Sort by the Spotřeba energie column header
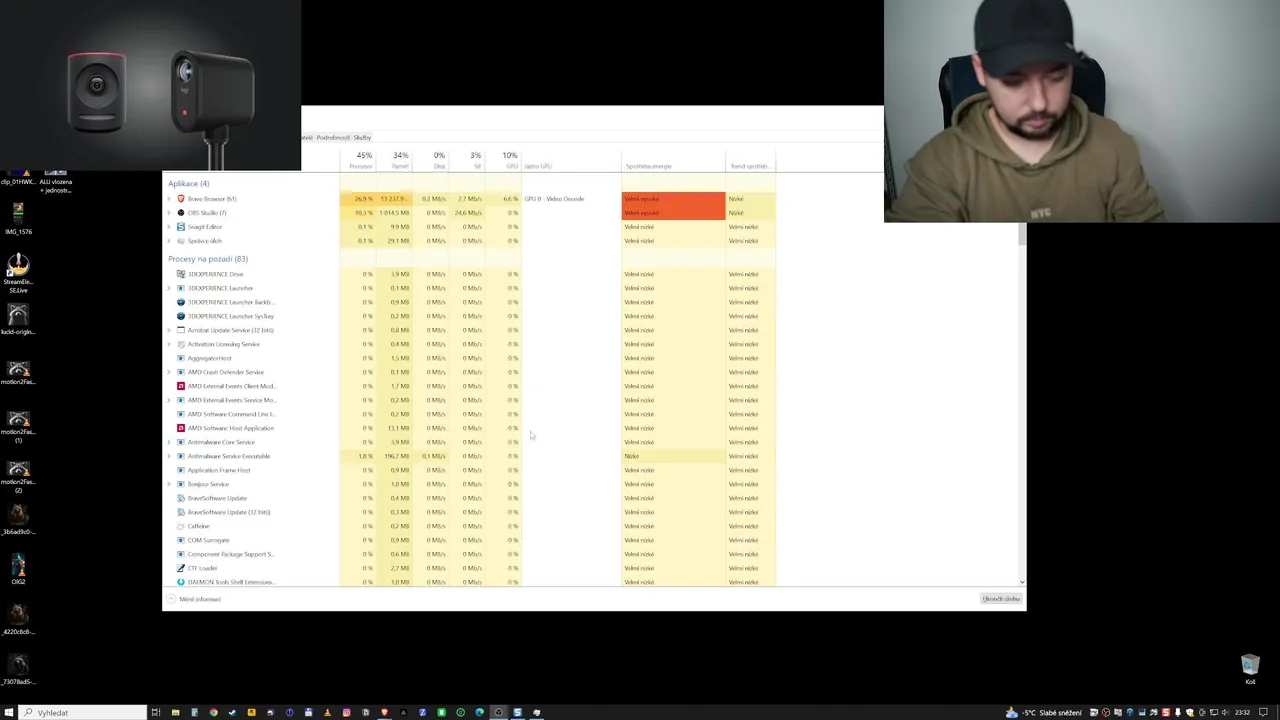1280x720 pixels. pyautogui.click(x=673, y=160)
